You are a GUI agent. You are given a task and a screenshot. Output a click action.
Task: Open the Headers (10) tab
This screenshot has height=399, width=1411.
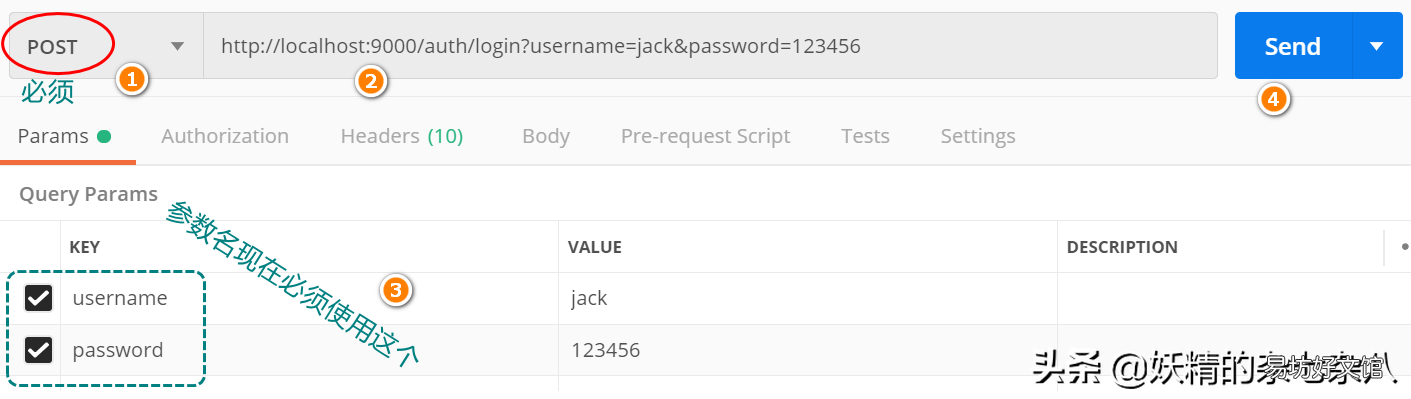pyautogui.click(x=402, y=136)
